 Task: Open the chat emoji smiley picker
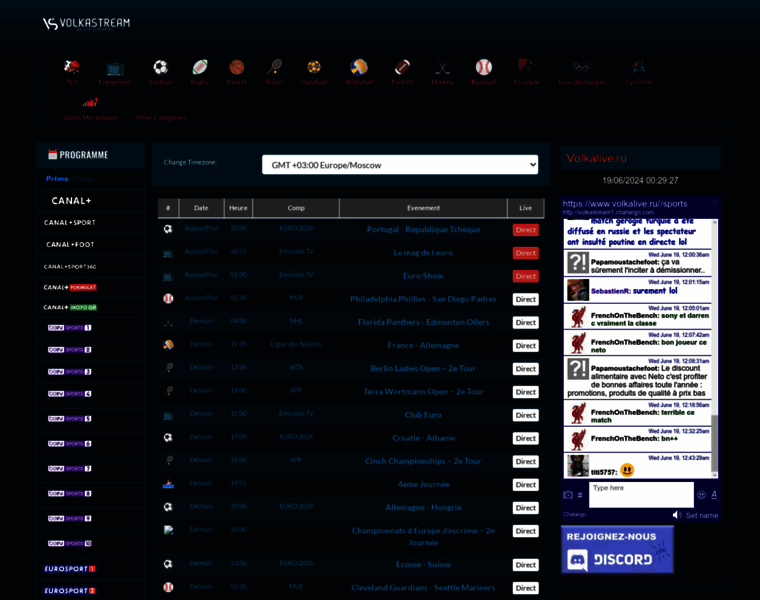pos(701,495)
